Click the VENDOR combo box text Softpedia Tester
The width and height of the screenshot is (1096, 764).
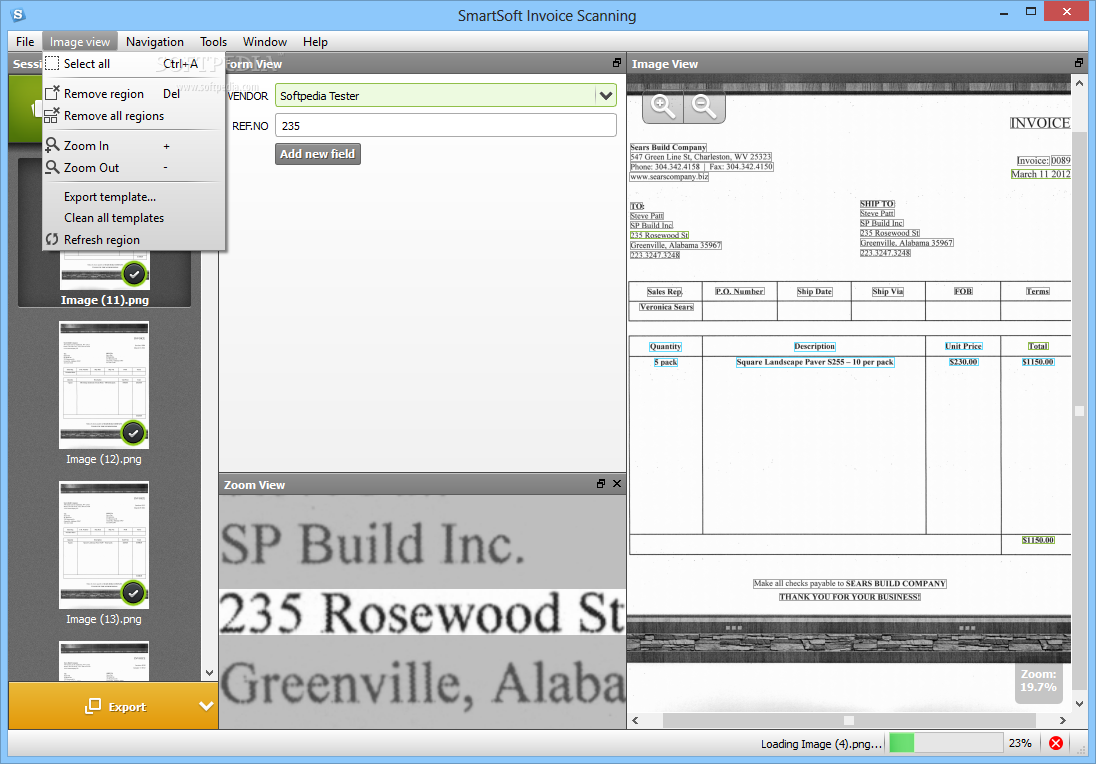click(319, 96)
